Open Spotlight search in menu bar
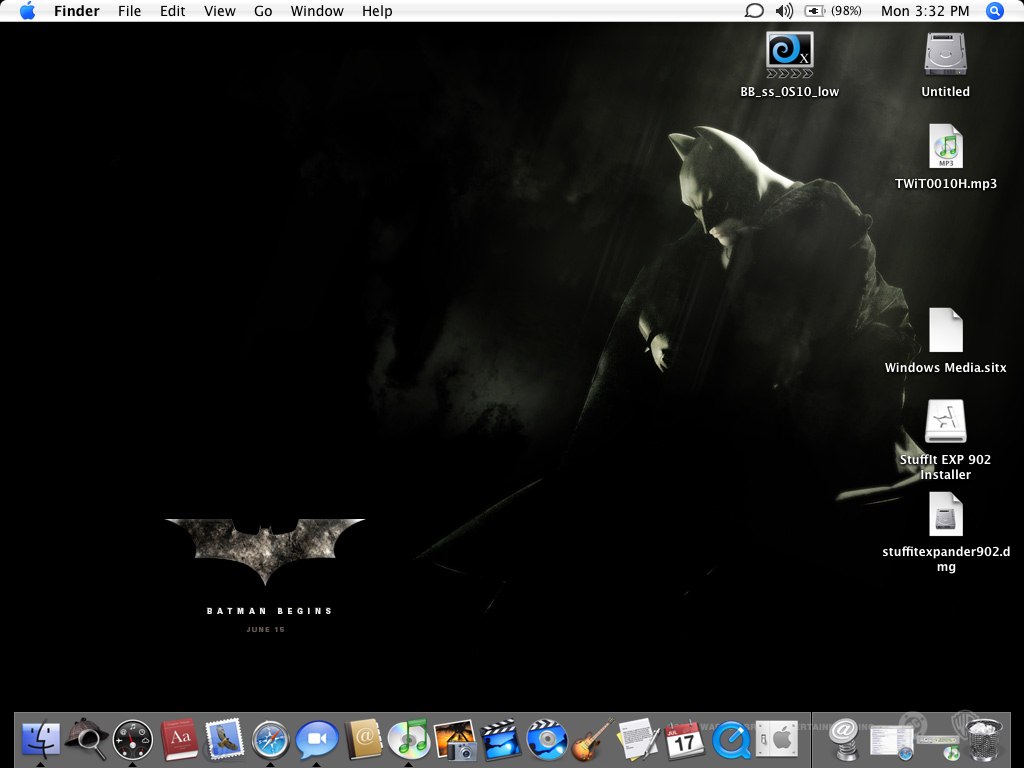1024x768 pixels. 994,10
